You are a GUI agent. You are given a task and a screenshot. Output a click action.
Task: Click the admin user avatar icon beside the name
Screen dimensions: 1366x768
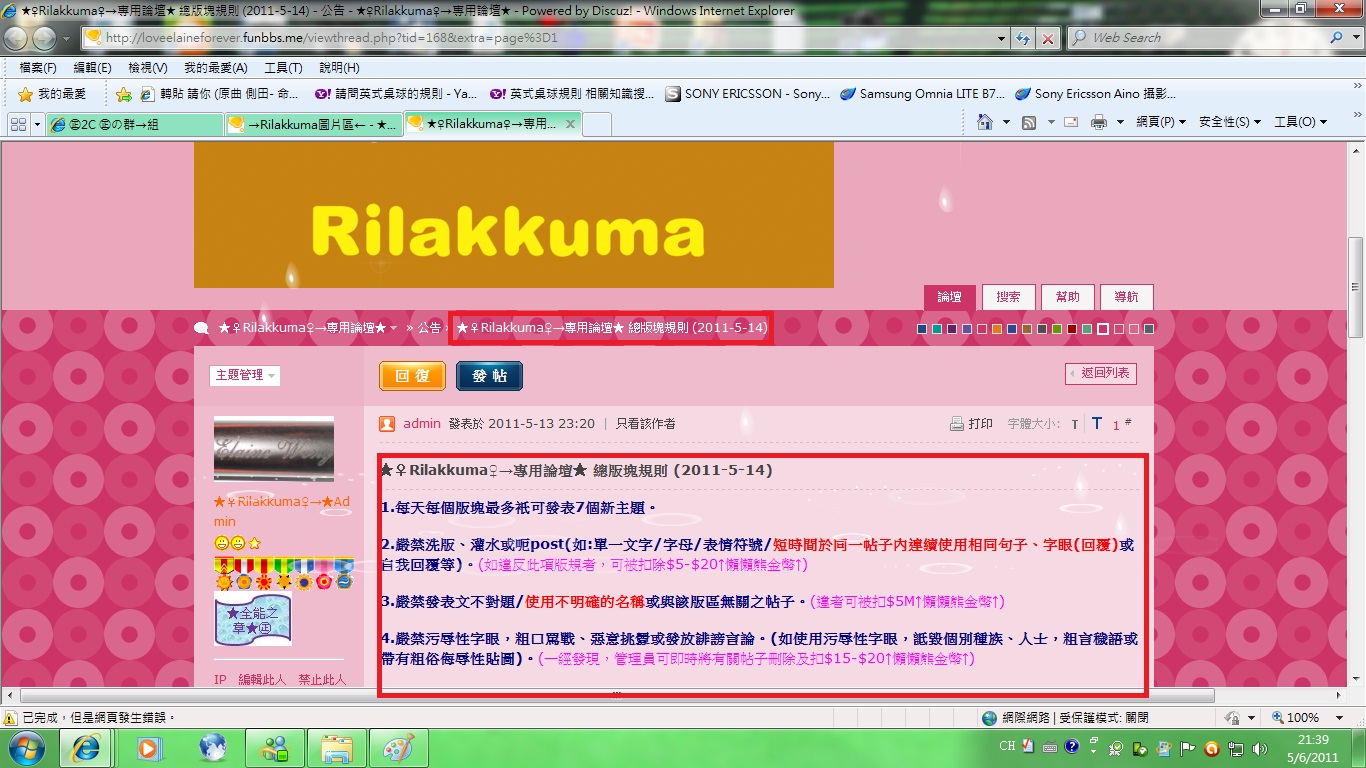[387, 424]
